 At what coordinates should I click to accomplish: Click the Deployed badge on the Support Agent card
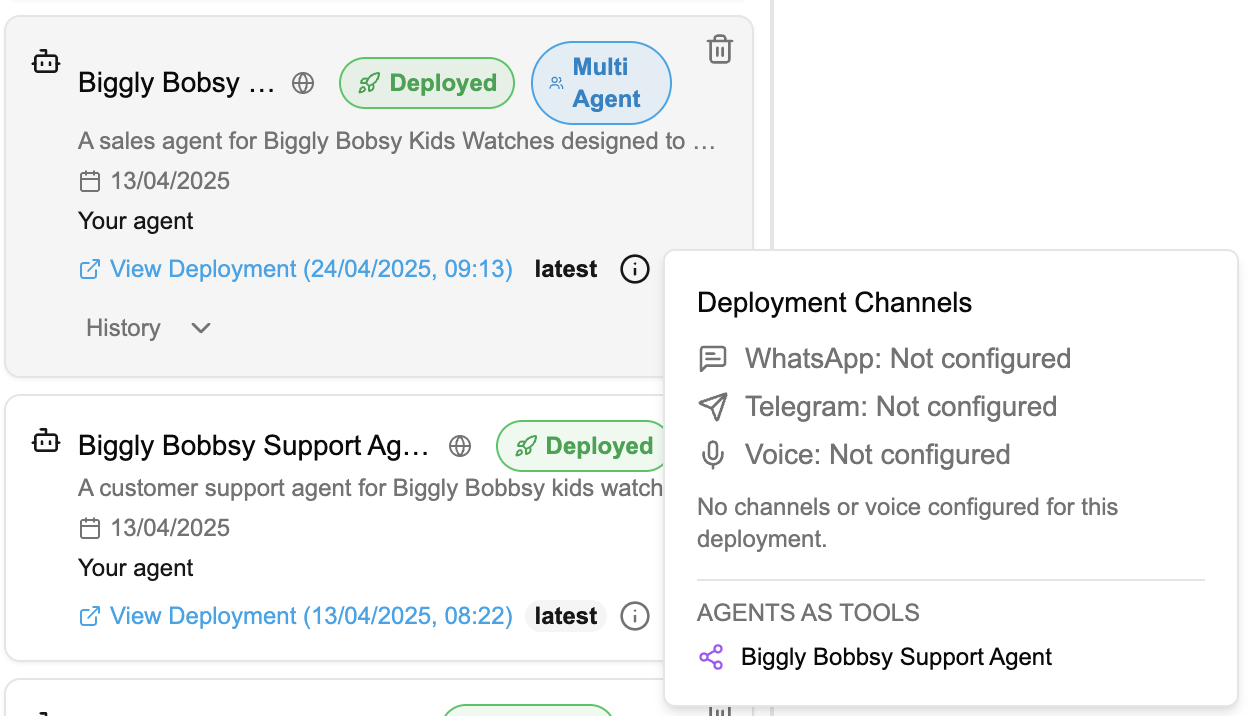tap(583, 446)
